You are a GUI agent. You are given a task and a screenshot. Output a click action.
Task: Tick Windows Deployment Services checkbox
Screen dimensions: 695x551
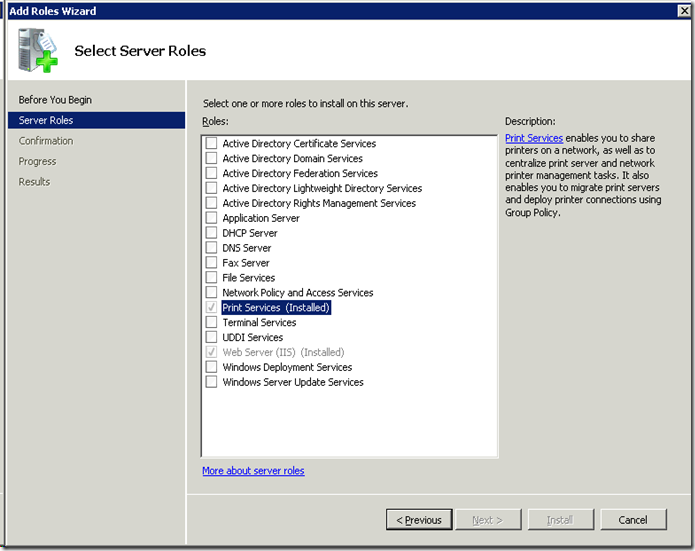coord(211,367)
